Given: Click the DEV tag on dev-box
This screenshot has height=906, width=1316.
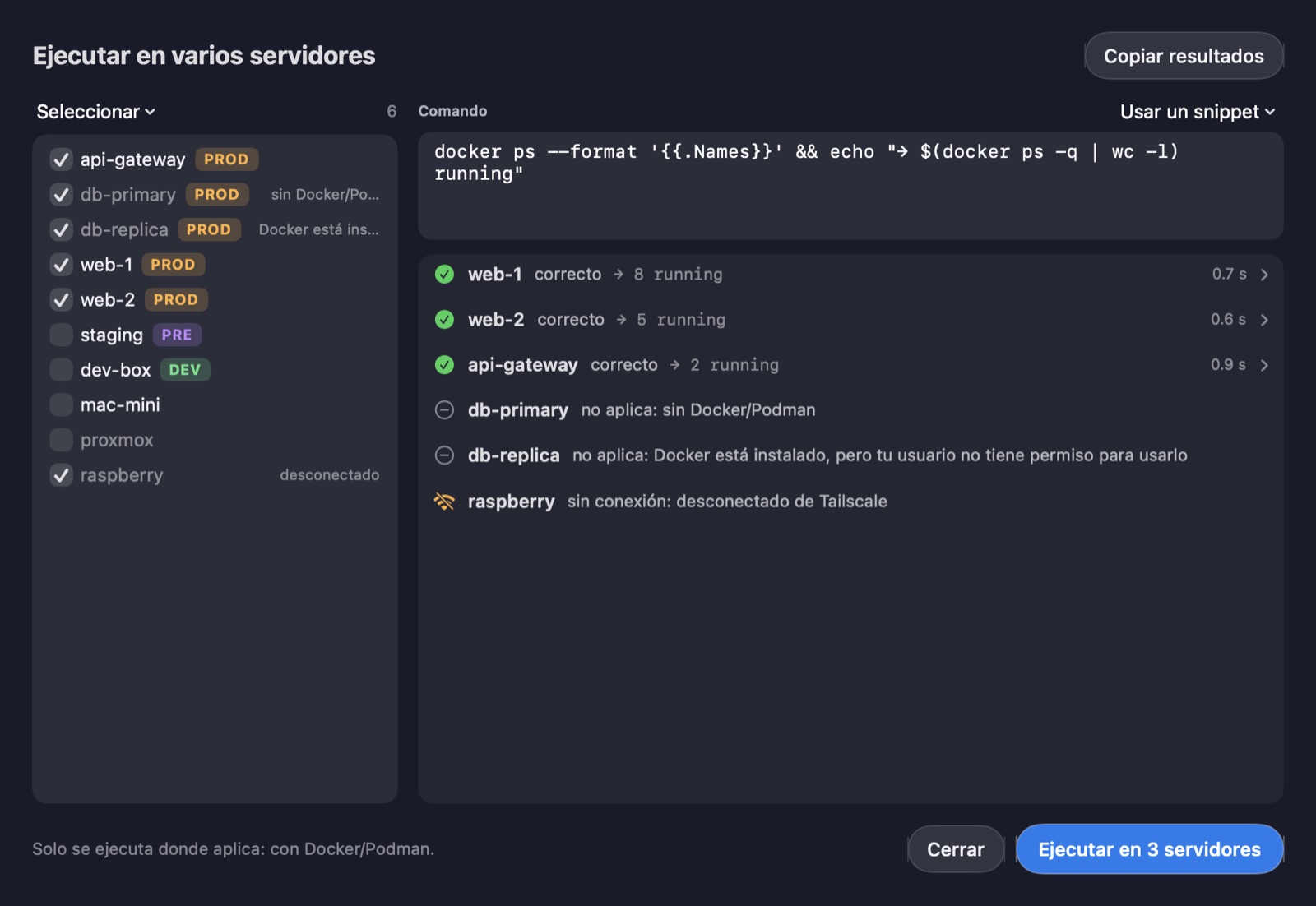Looking at the screenshot, I should tap(185, 370).
